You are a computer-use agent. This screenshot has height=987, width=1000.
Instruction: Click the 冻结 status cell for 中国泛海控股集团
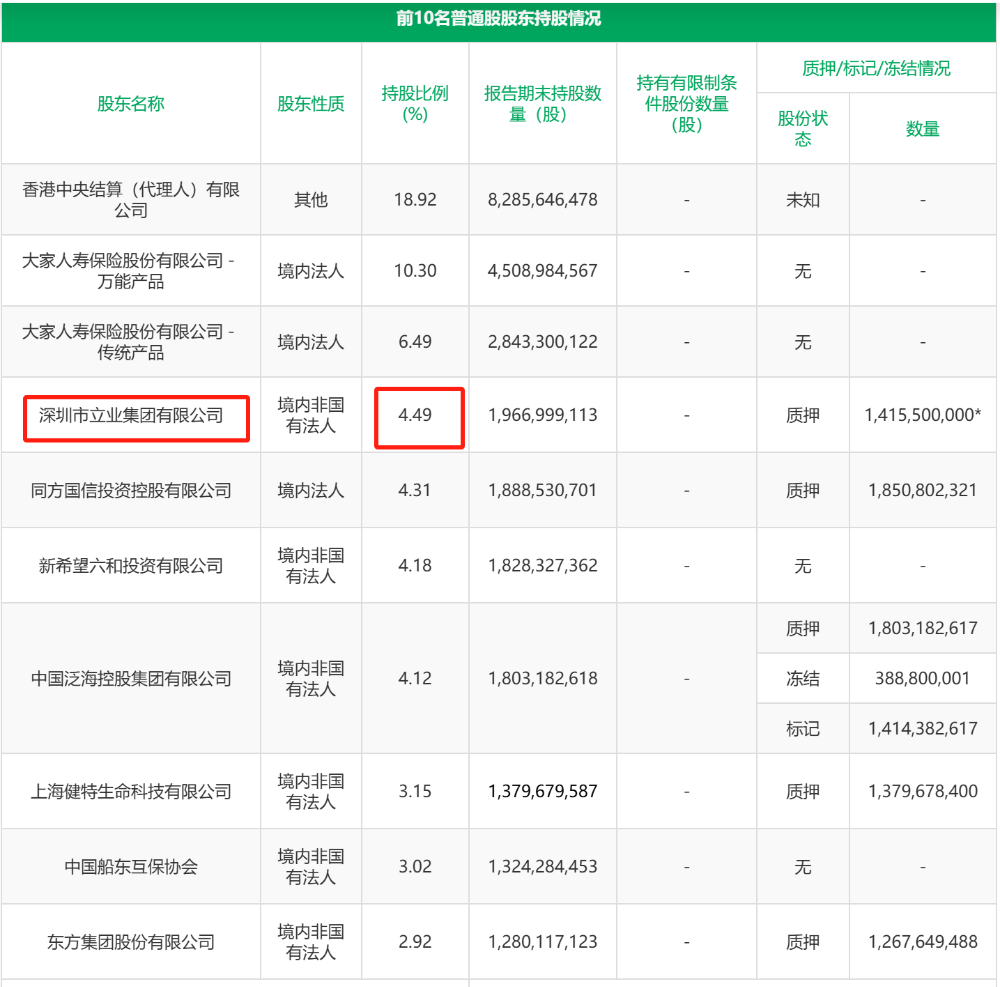(803, 679)
